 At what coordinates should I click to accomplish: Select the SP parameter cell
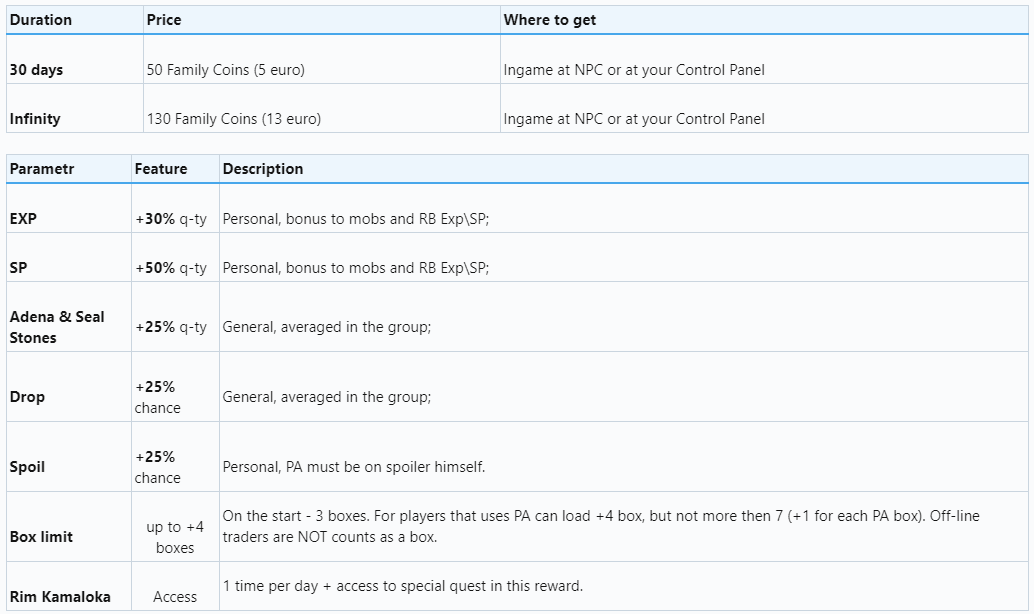click(x=18, y=268)
